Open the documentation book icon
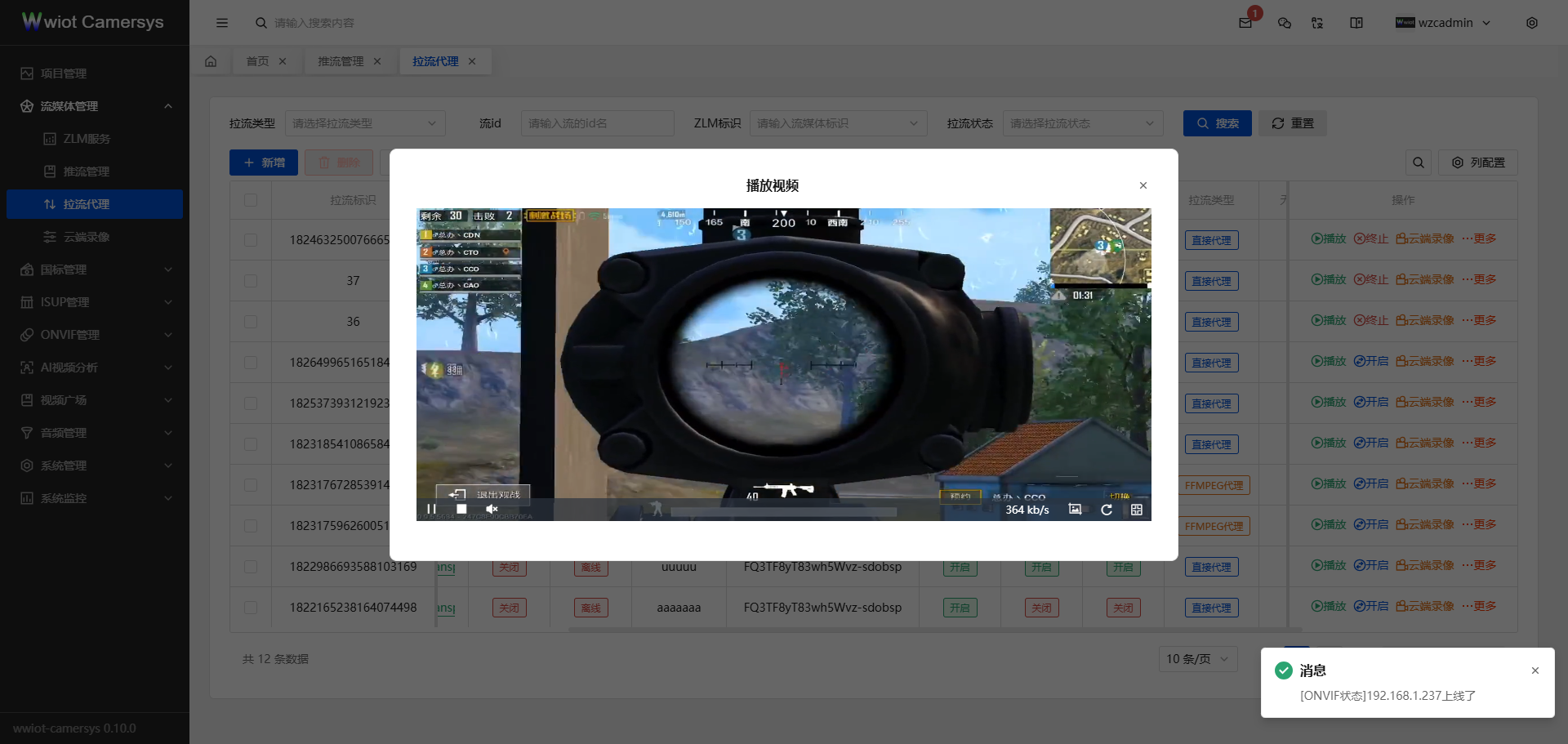Image resolution: width=1568 pixels, height=744 pixels. tap(1356, 23)
